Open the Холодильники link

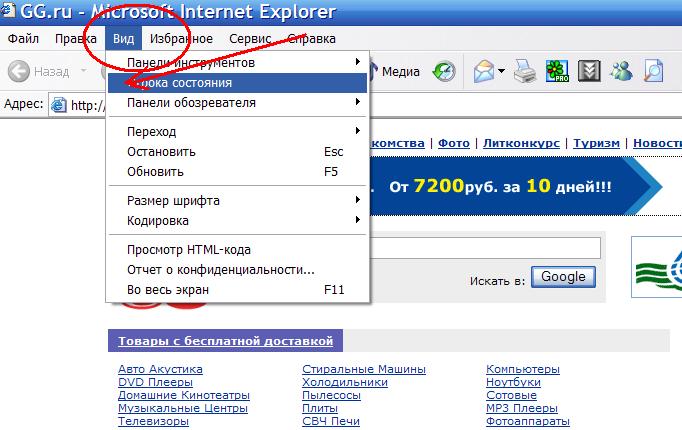[x=344, y=382]
